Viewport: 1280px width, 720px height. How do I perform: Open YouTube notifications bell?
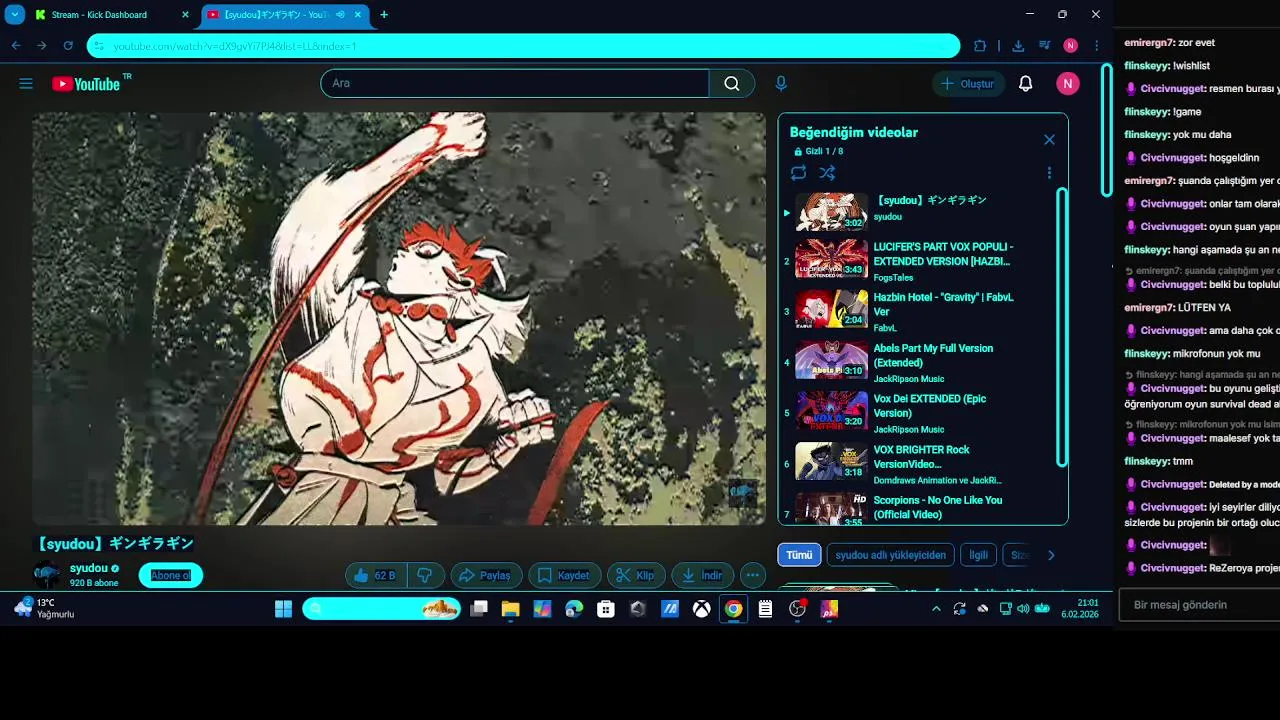pos(1025,84)
